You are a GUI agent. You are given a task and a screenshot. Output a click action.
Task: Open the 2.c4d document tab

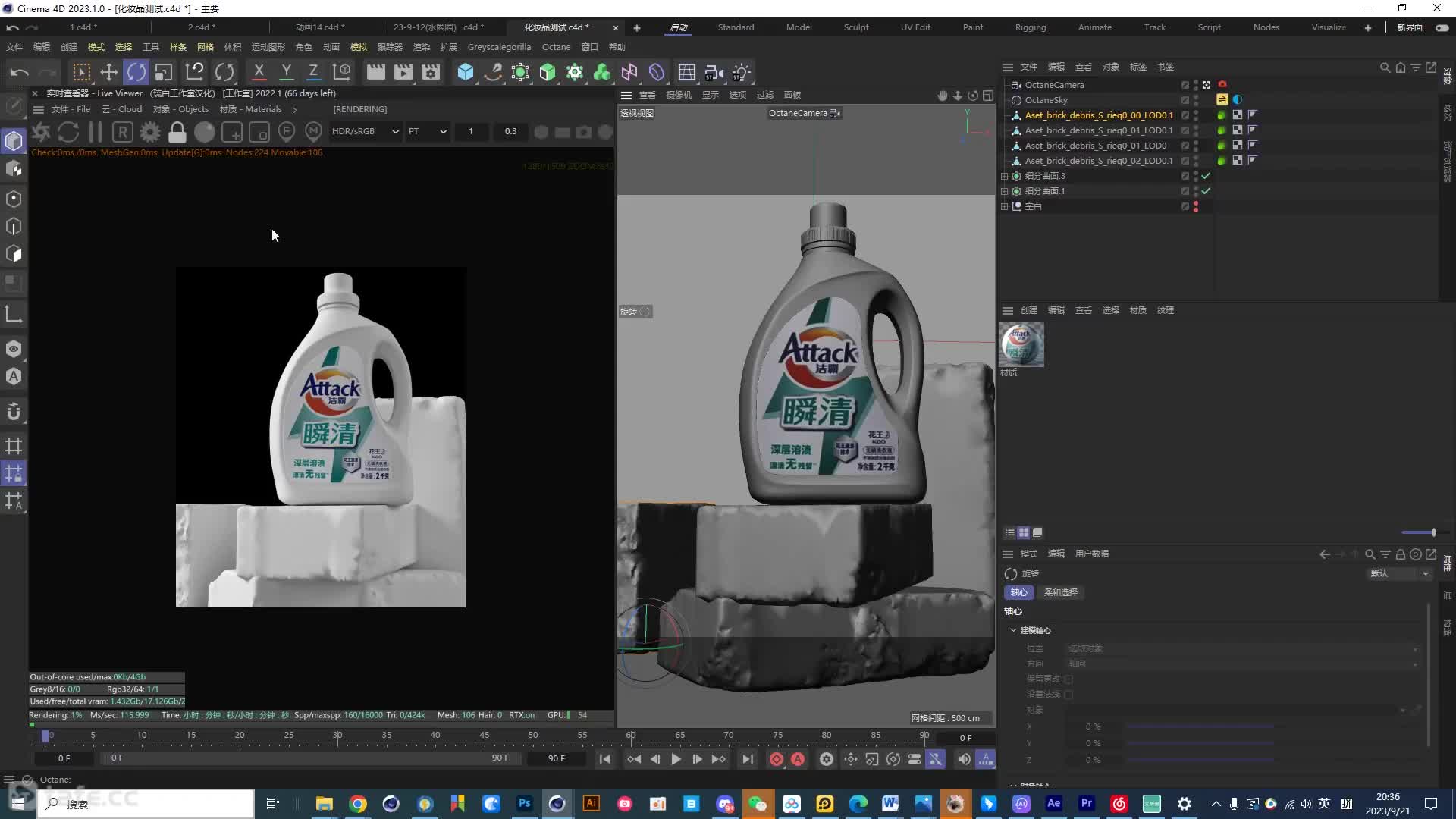point(201,27)
